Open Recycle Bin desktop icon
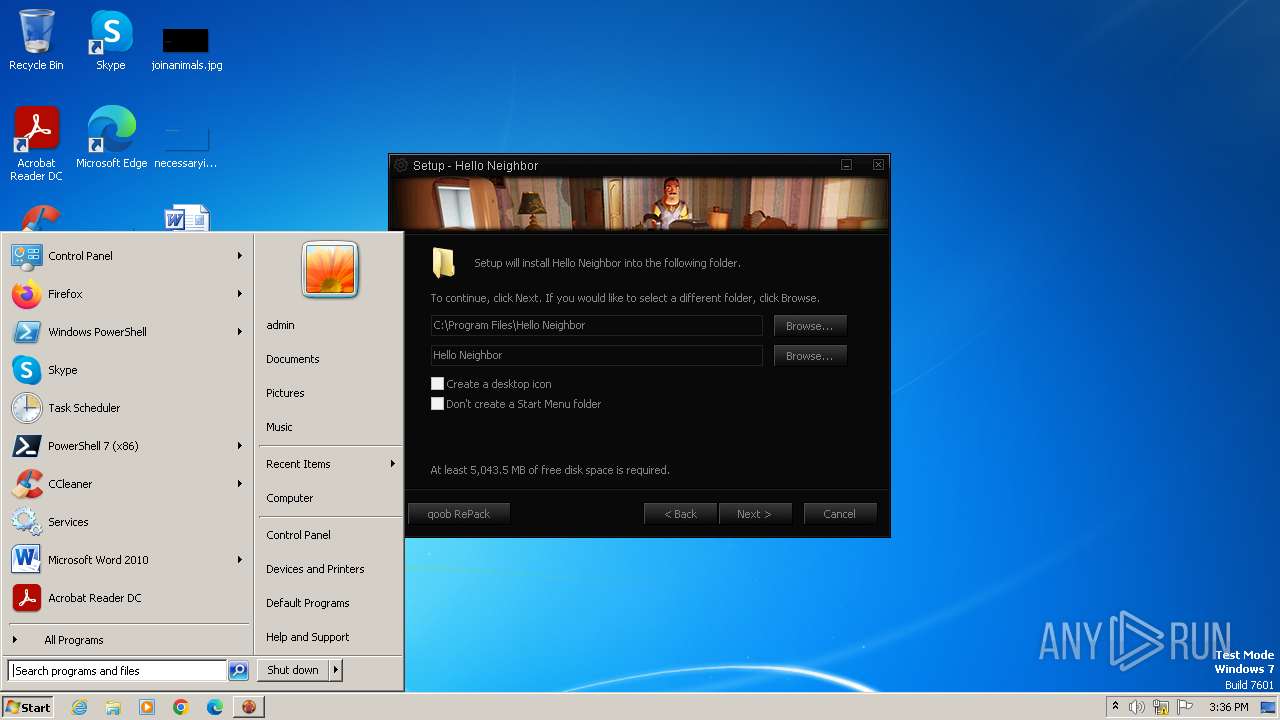 click(x=36, y=40)
